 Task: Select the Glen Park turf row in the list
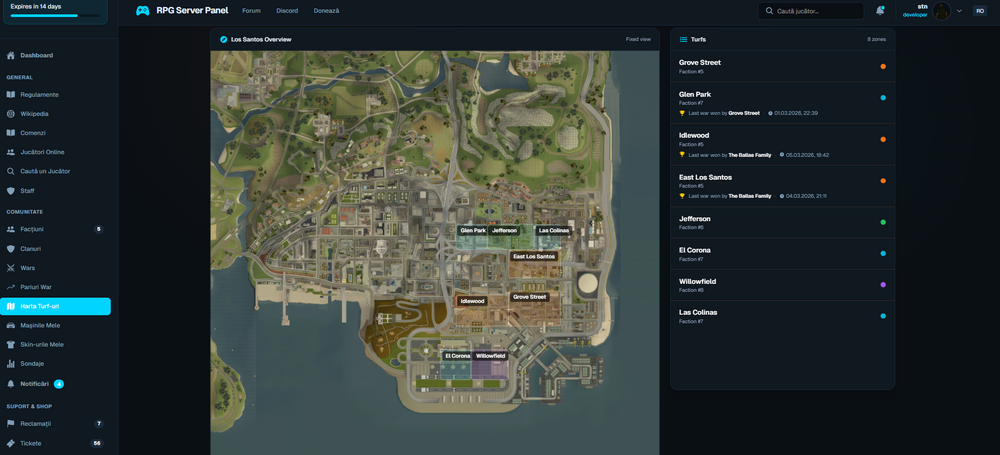tap(783, 103)
